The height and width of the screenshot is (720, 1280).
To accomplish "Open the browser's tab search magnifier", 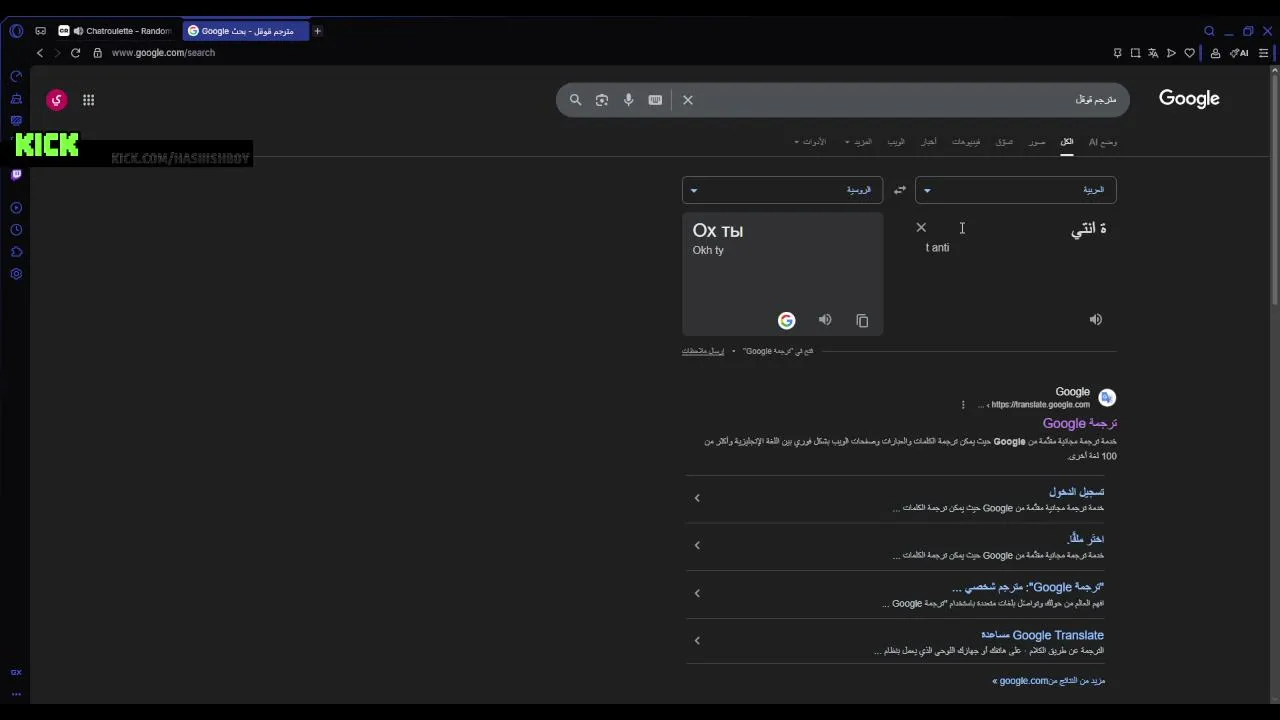I will coord(1209,31).
